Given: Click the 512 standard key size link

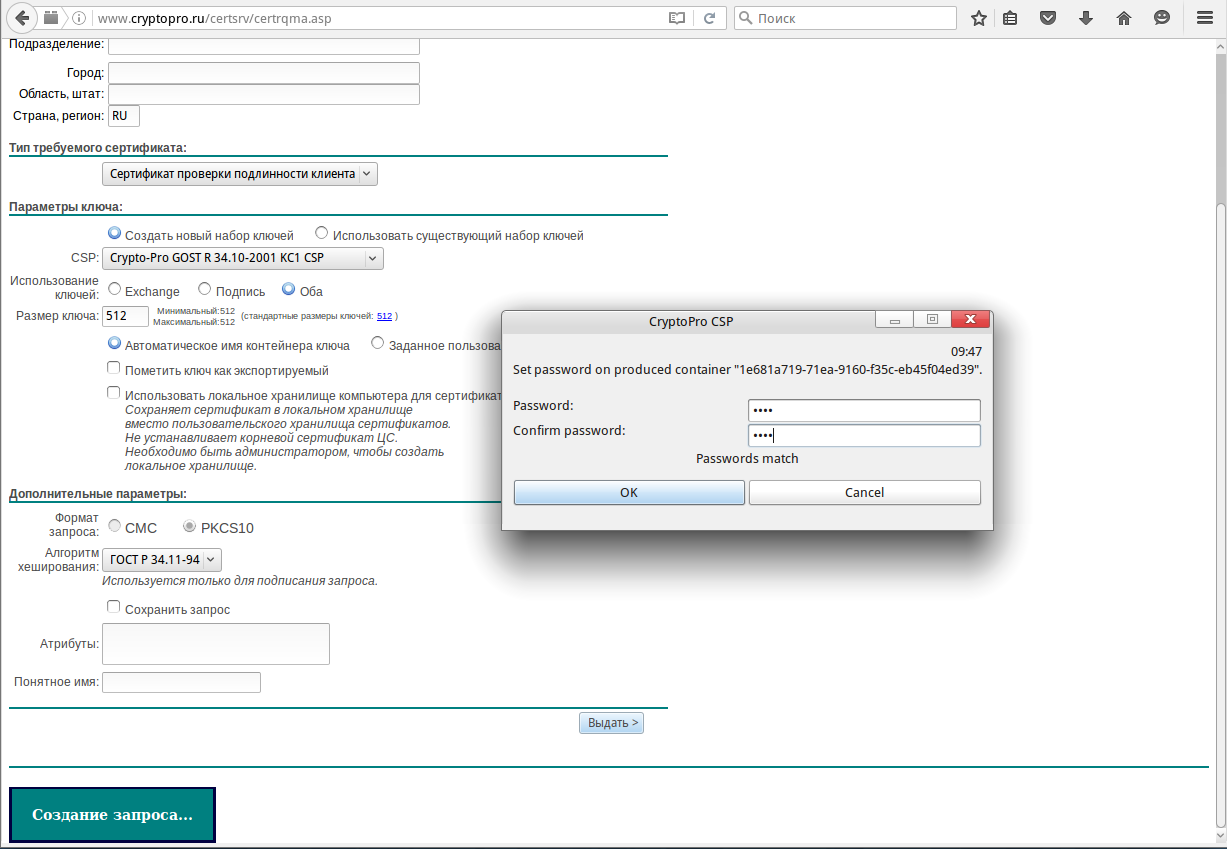Looking at the screenshot, I should pos(384,316).
